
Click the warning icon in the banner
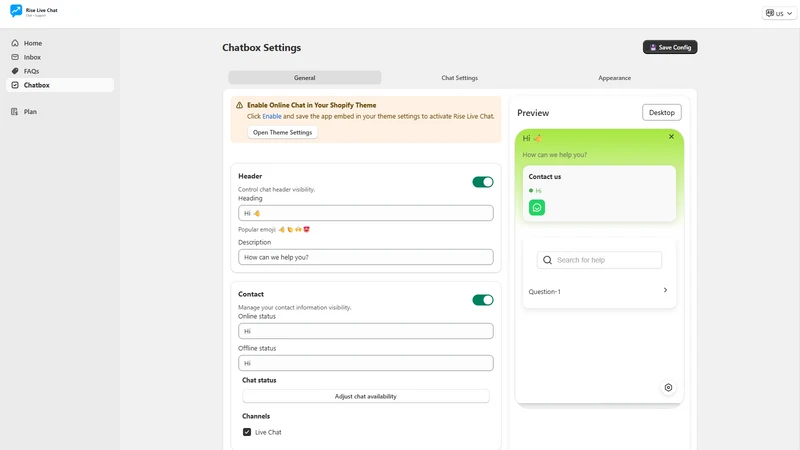(x=239, y=105)
